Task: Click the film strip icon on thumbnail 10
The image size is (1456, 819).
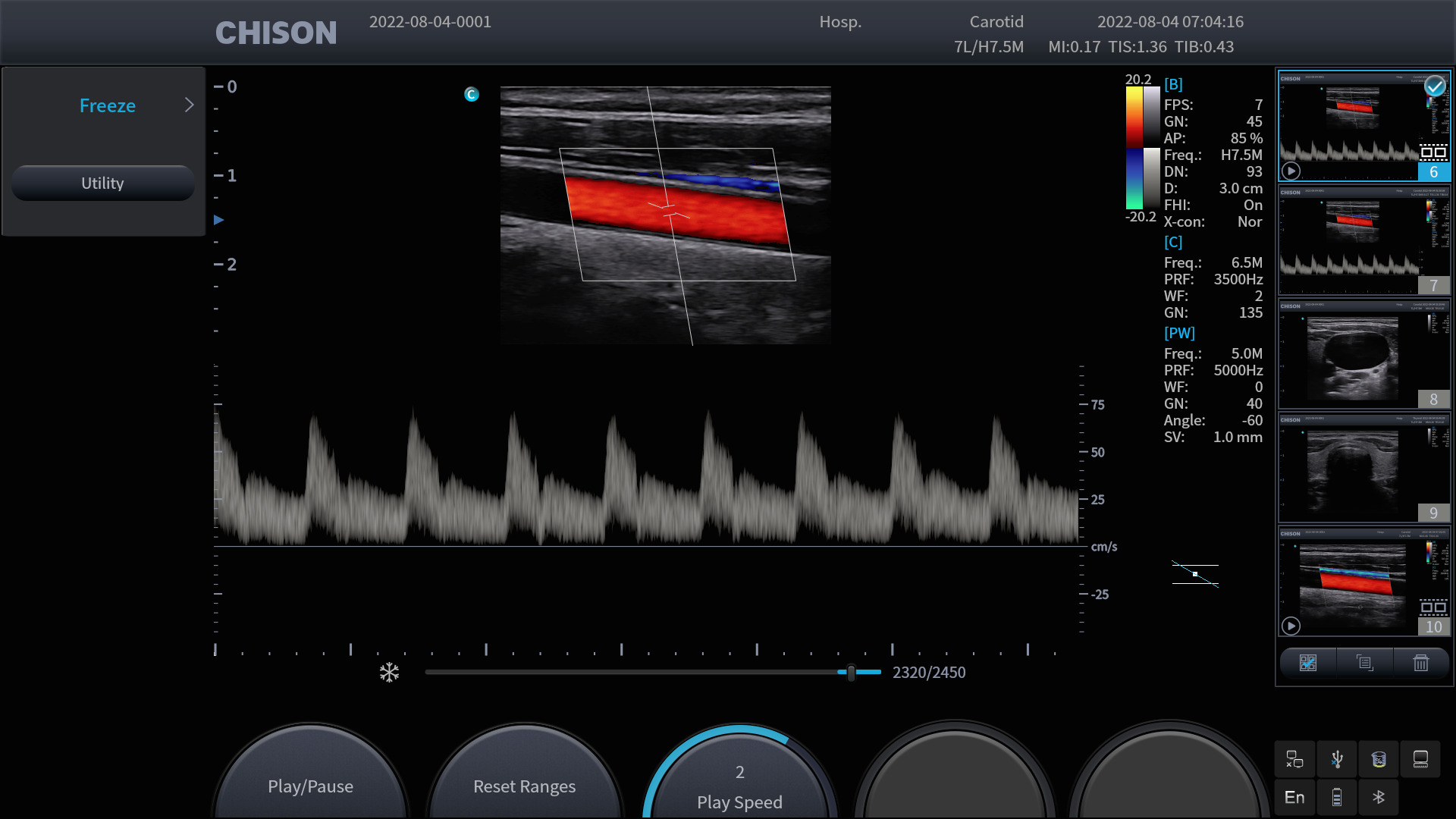Action: pos(1433,607)
